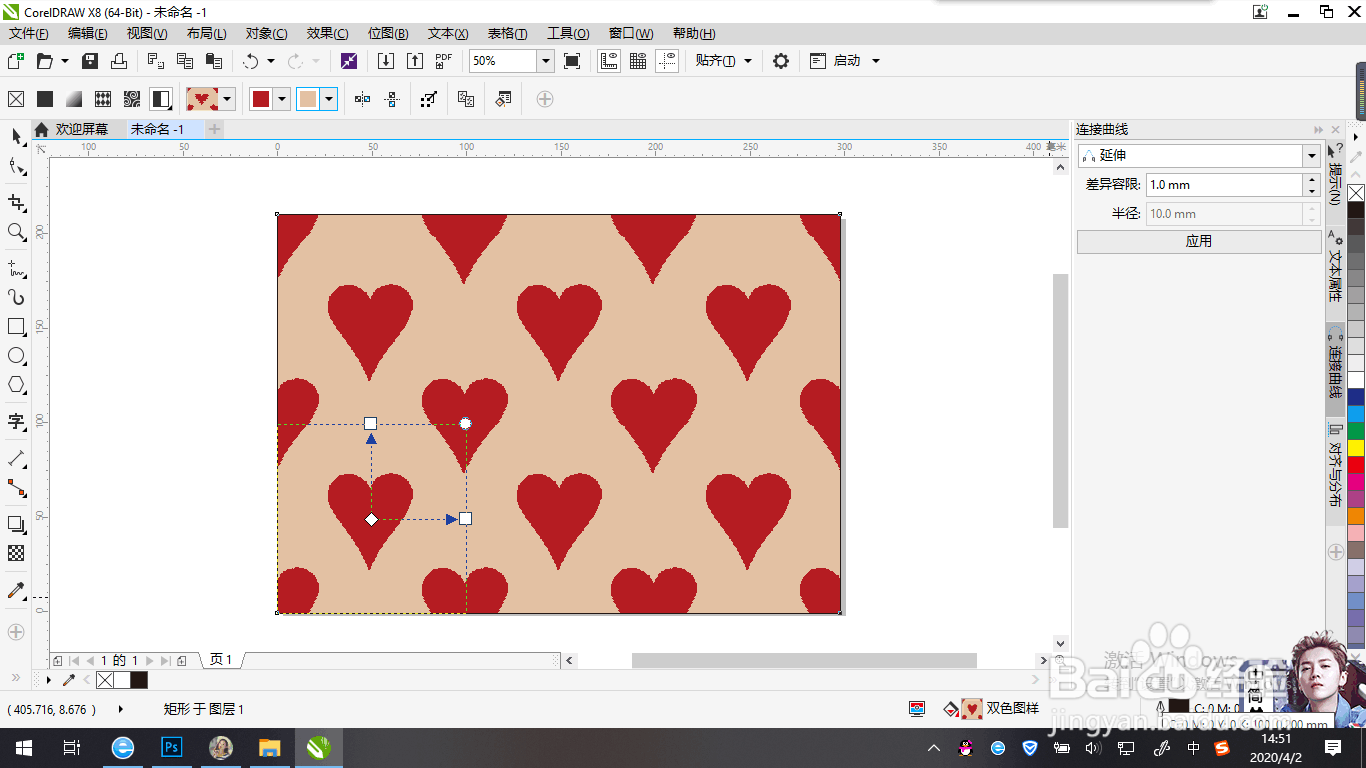Open the 文件 menu
Image resolution: width=1366 pixels, height=768 pixels.
pyautogui.click(x=29, y=33)
